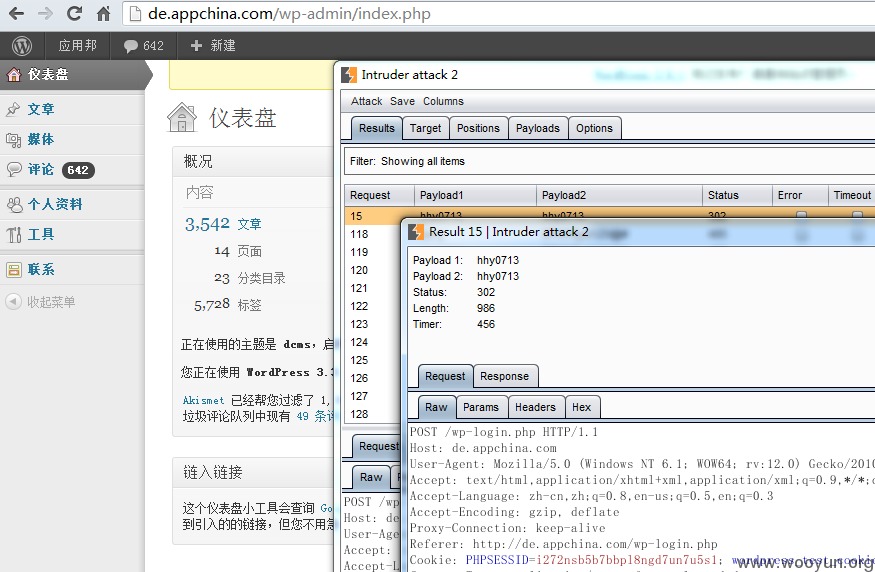Click the speech bubble icon beside 评论

[x=13, y=170]
